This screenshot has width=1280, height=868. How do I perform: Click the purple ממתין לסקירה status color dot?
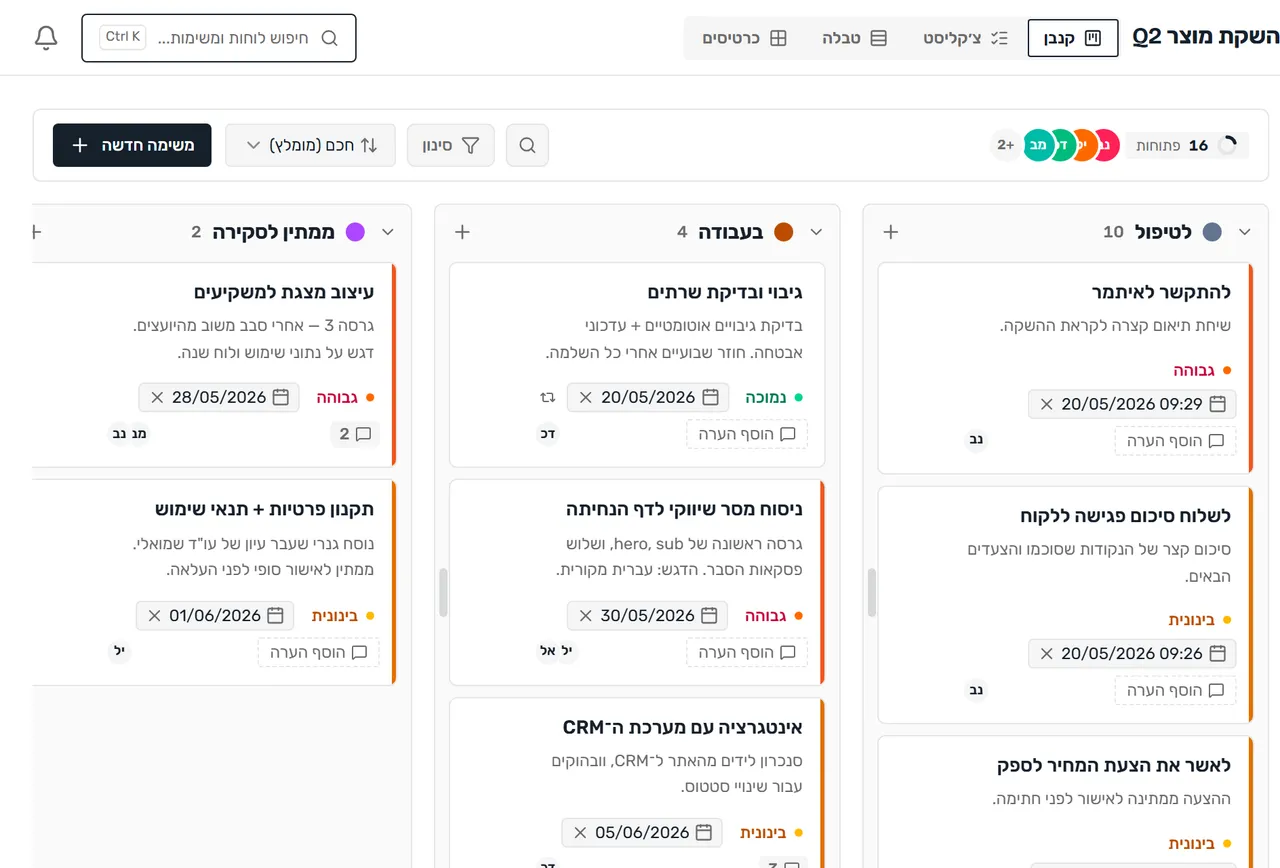coord(355,232)
